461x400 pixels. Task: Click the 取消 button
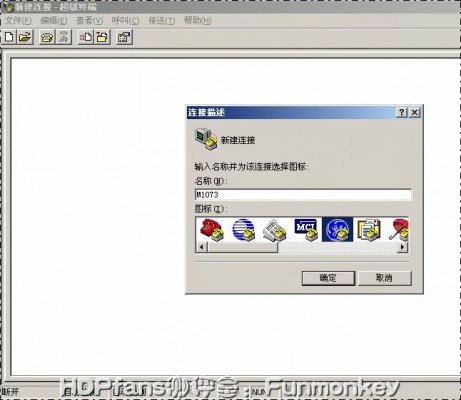[x=385, y=278]
